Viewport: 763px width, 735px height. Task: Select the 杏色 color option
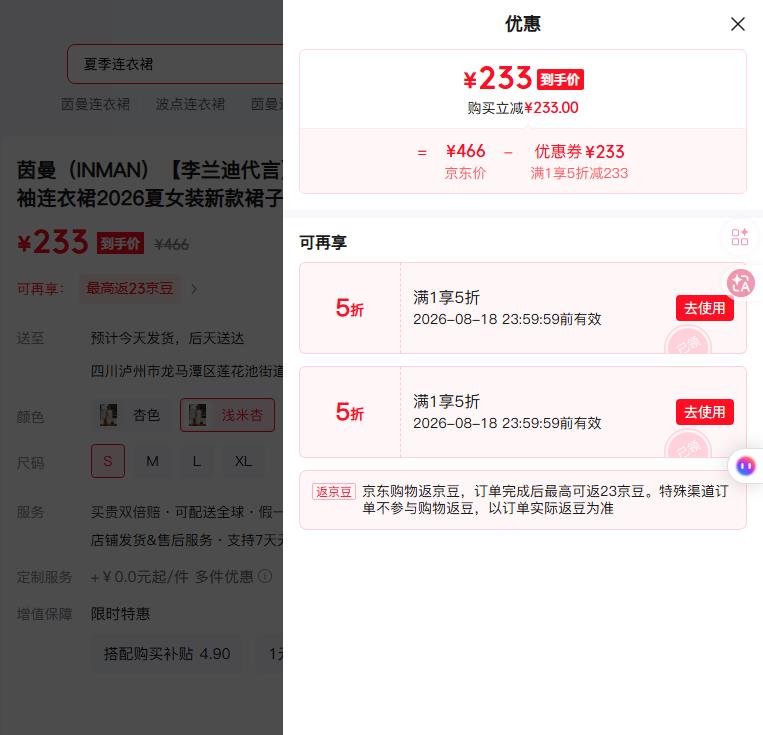coord(130,415)
